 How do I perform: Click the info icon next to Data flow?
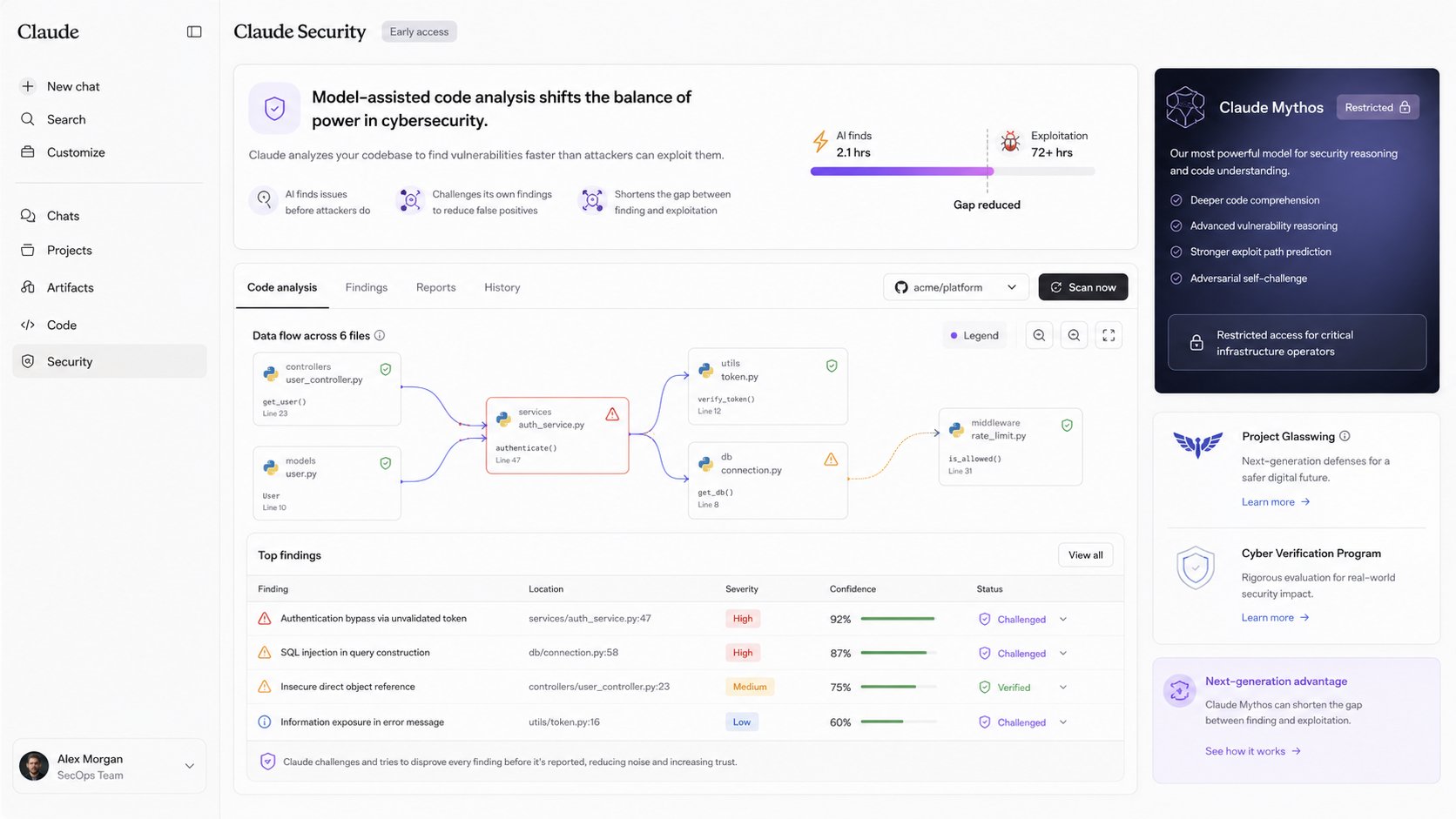pyautogui.click(x=380, y=335)
